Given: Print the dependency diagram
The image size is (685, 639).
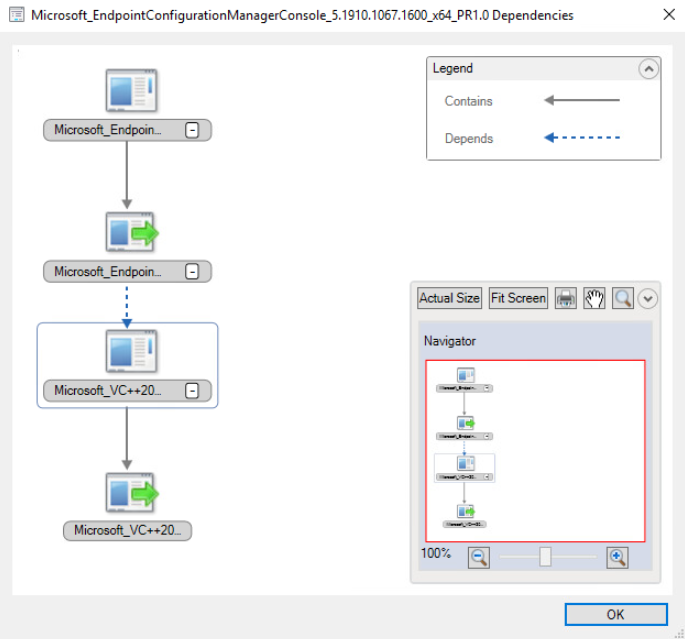Looking at the screenshot, I should coord(566,298).
